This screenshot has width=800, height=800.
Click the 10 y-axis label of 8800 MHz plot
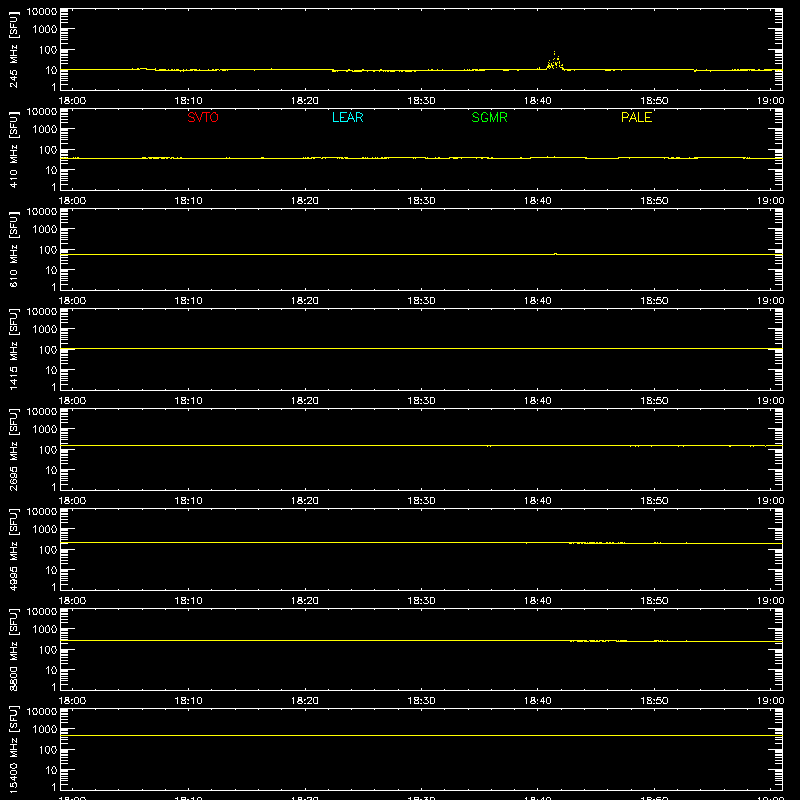pos(51,670)
